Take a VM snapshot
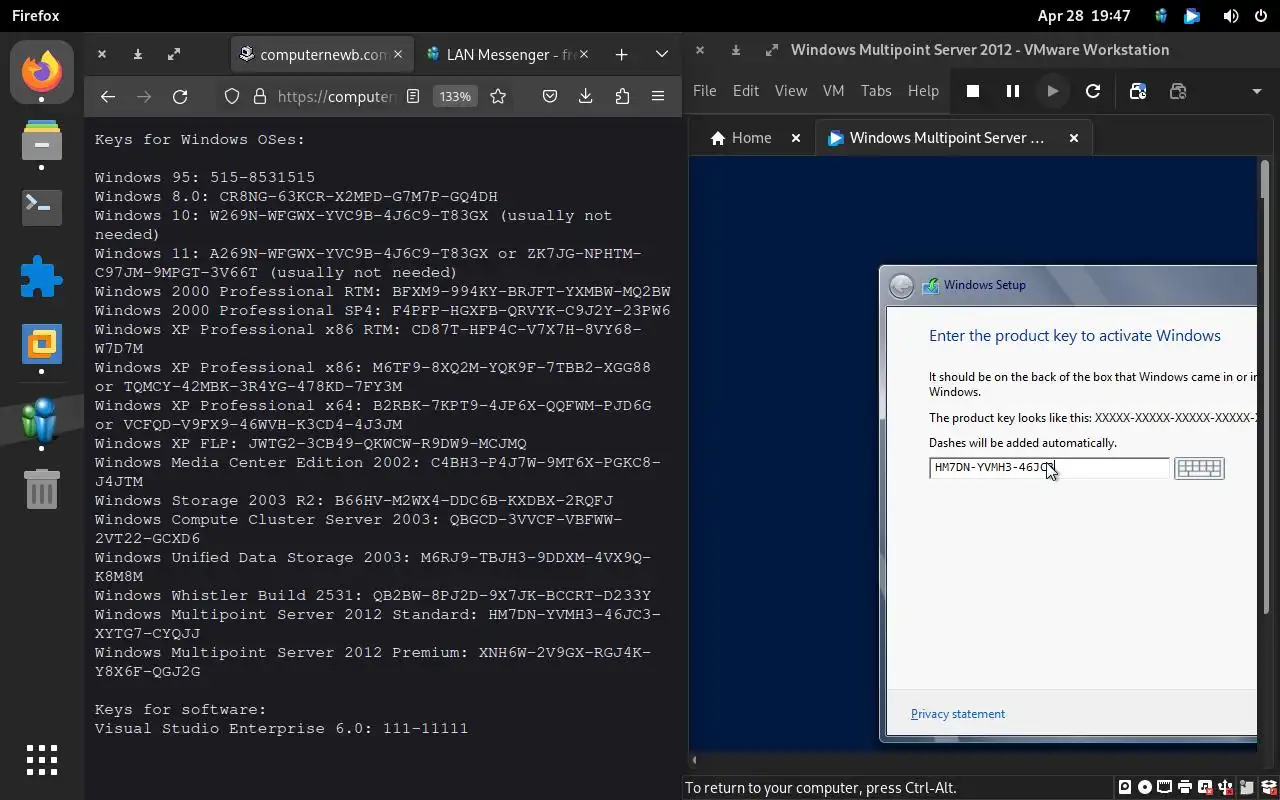1280x800 pixels. coord(1138,91)
